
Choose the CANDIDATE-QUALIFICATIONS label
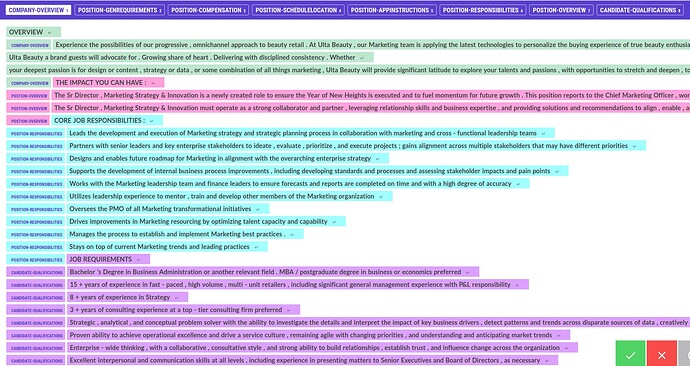click(640, 10)
